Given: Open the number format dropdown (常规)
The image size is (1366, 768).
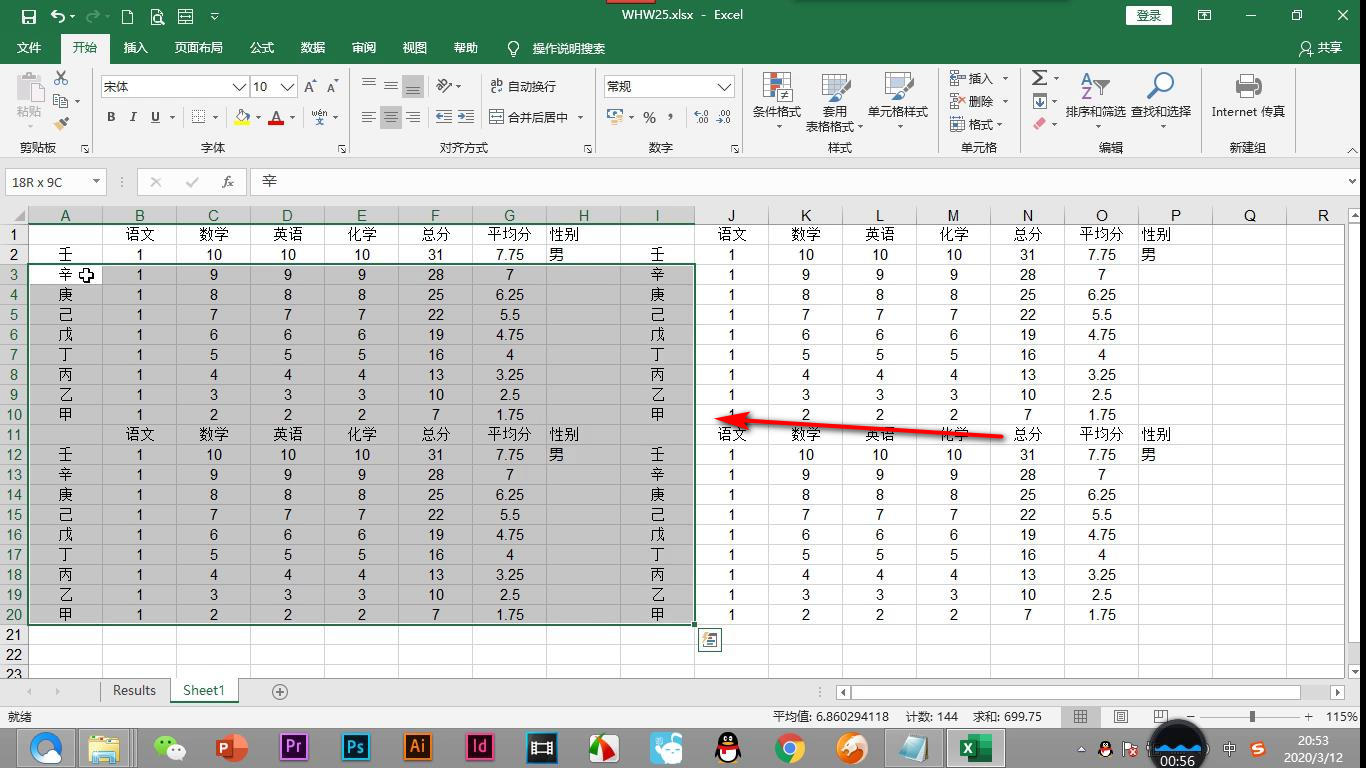Looking at the screenshot, I should [x=724, y=87].
